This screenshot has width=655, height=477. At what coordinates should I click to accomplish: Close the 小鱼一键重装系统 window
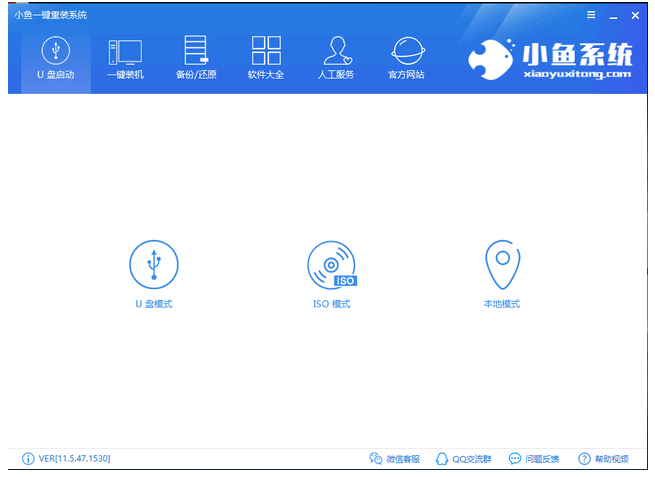coord(634,15)
